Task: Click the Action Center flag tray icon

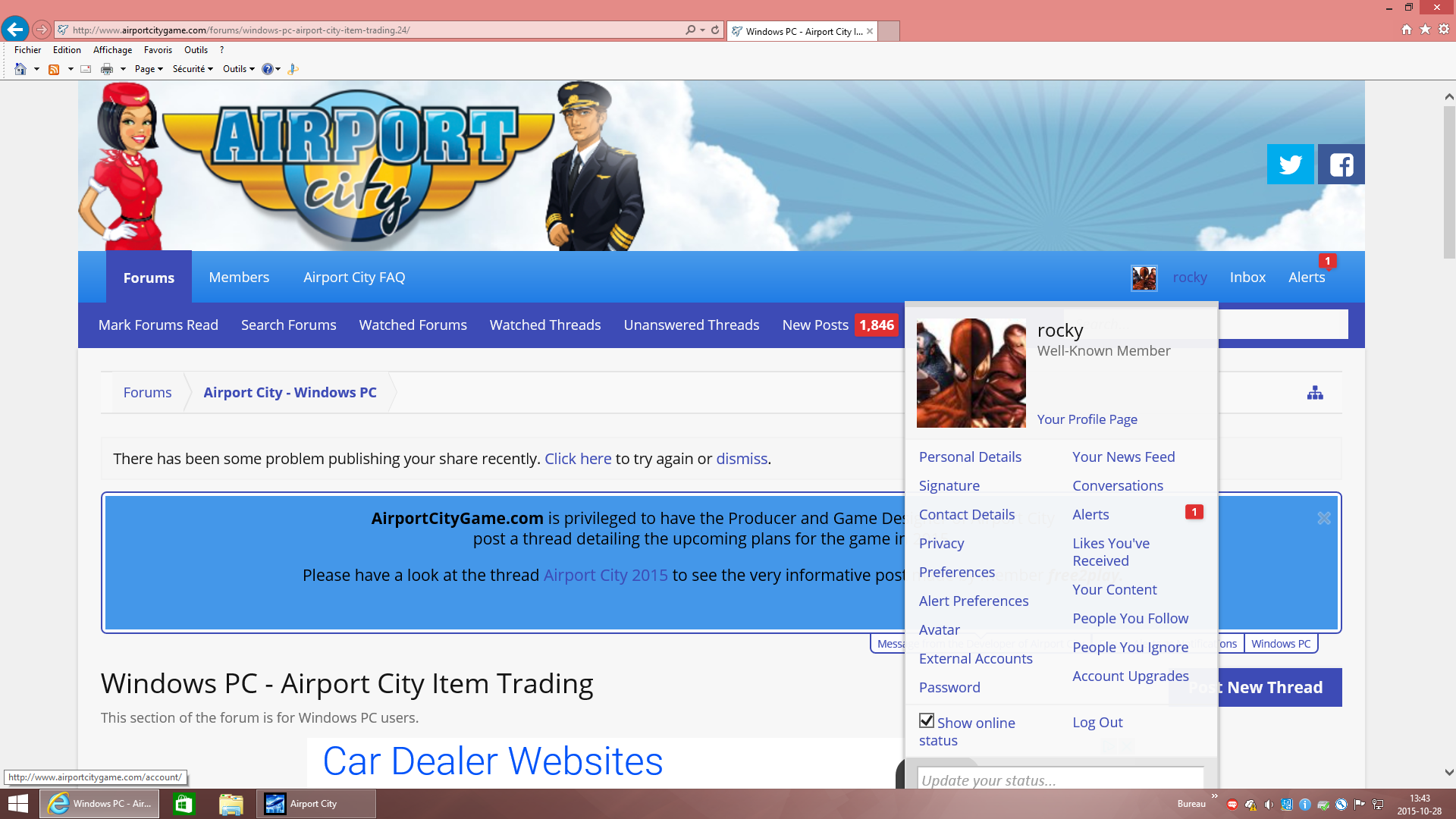Action: (1360, 805)
